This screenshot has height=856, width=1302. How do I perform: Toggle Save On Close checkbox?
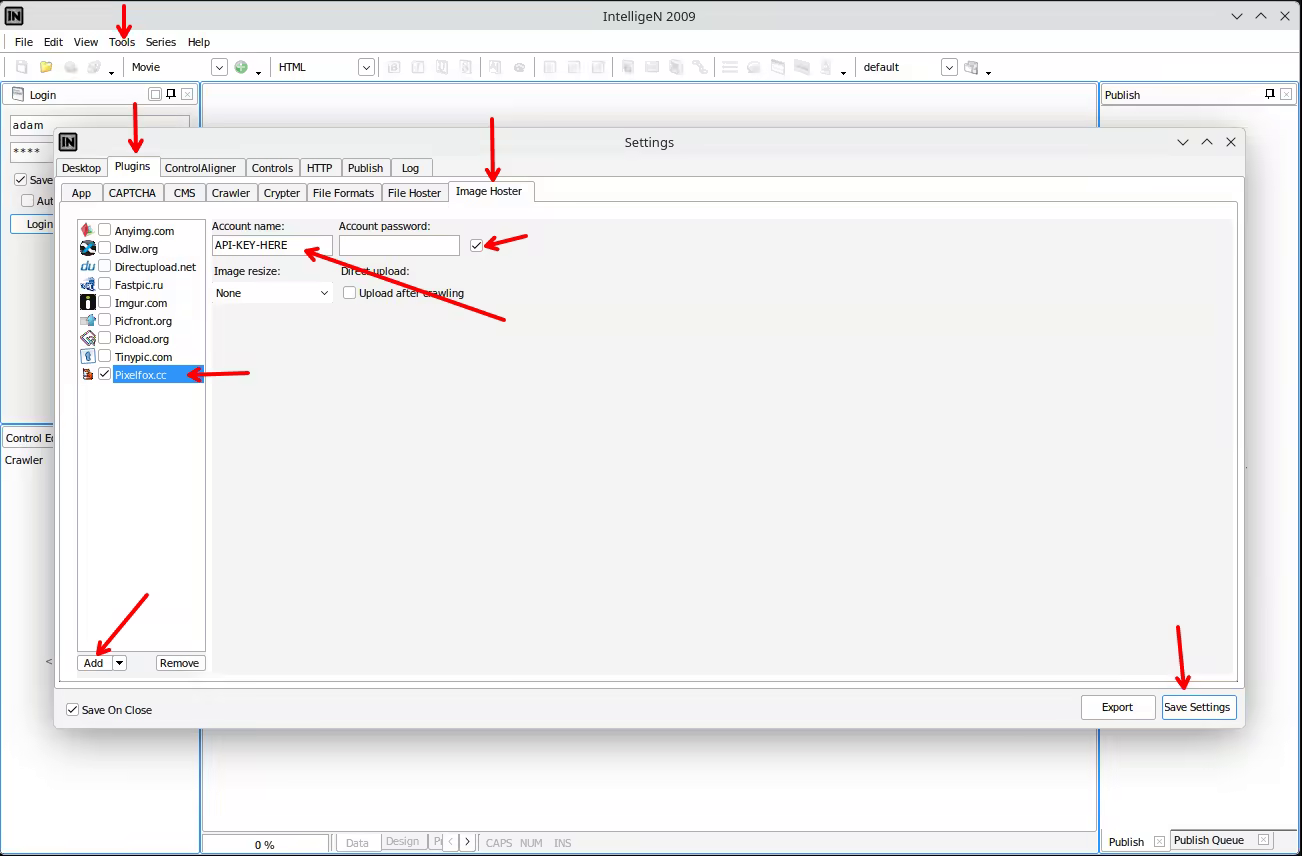pyautogui.click(x=72, y=709)
